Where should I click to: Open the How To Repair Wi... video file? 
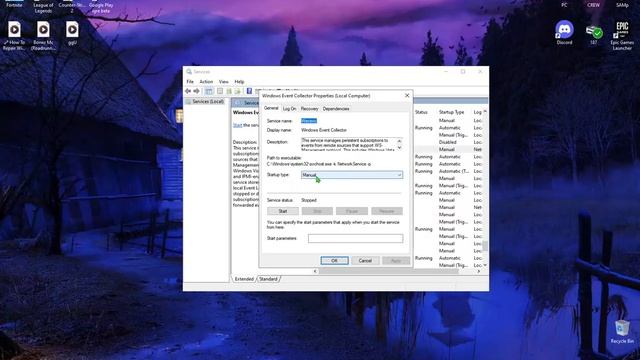(14, 35)
